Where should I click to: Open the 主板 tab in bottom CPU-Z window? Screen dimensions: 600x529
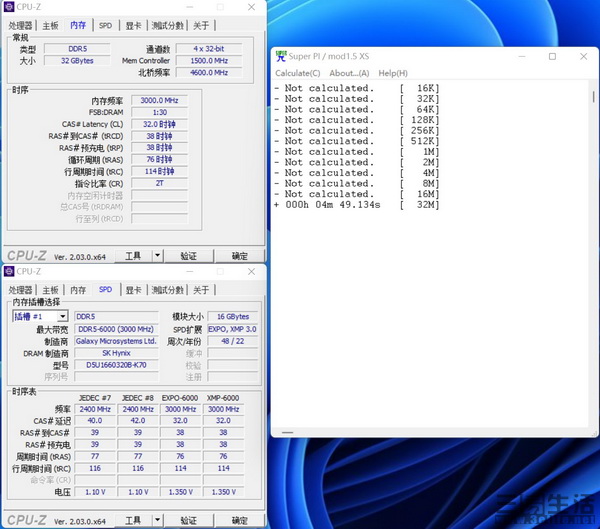(x=50, y=290)
